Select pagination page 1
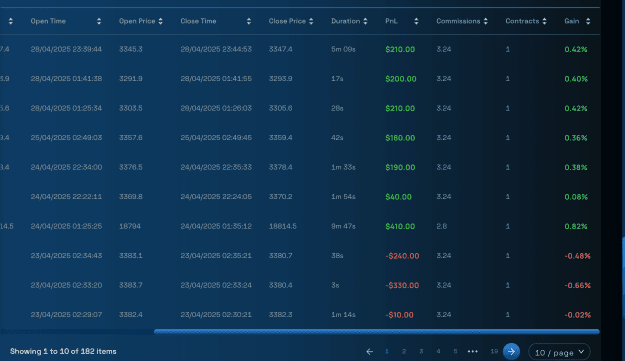This screenshot has width=625, height=361. (387, 351)
